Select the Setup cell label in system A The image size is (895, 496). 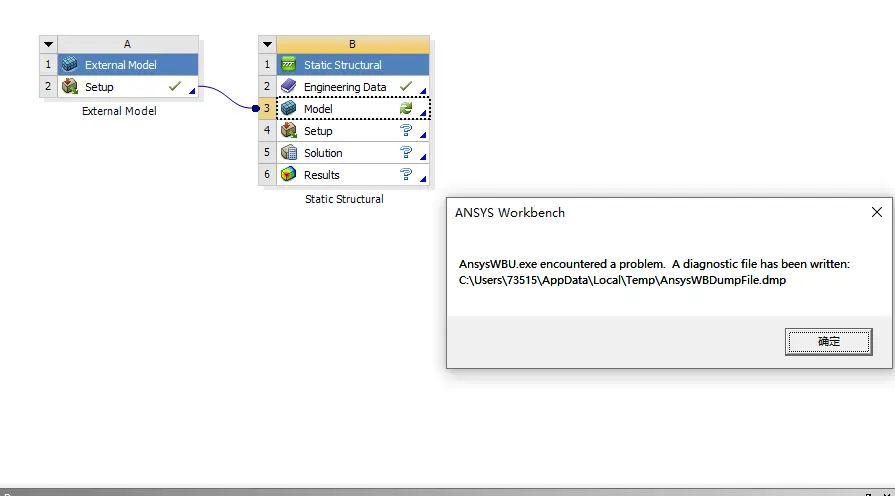point(99,87)
